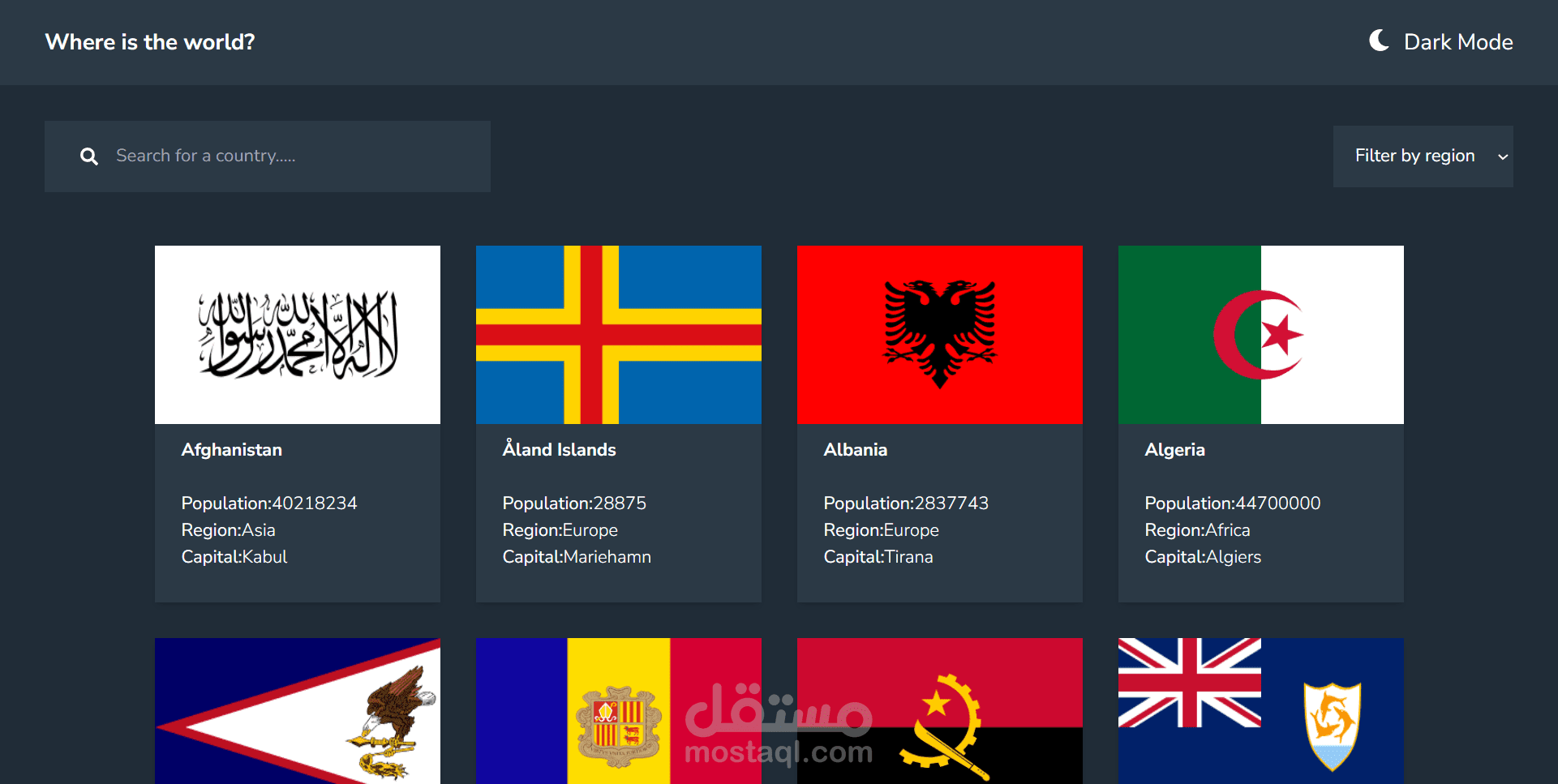1558x784 pixels.
Task: Click Population:28875 text
Action: pyautogui.click(x=574, y=503)
